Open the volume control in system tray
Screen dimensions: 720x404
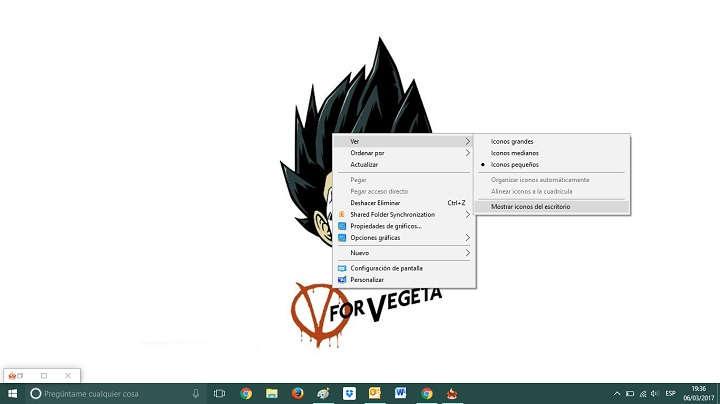tap(655, 393)
